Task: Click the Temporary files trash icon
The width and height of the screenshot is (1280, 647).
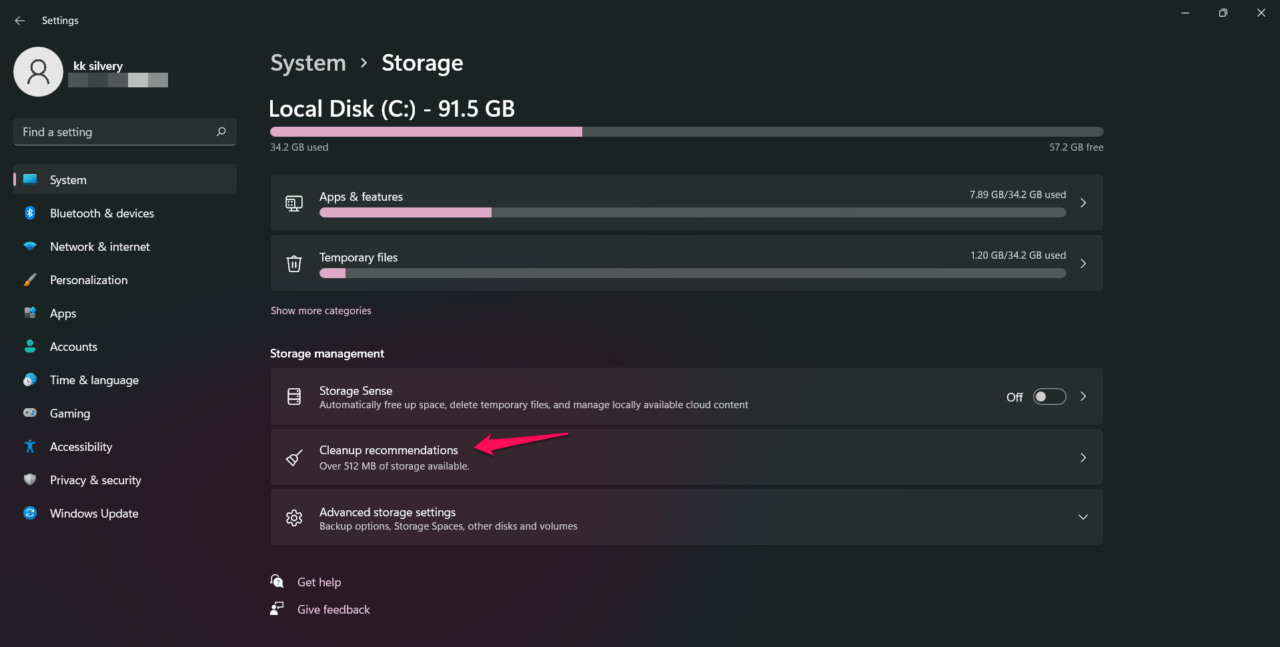Action: click(x=294, y=264)
